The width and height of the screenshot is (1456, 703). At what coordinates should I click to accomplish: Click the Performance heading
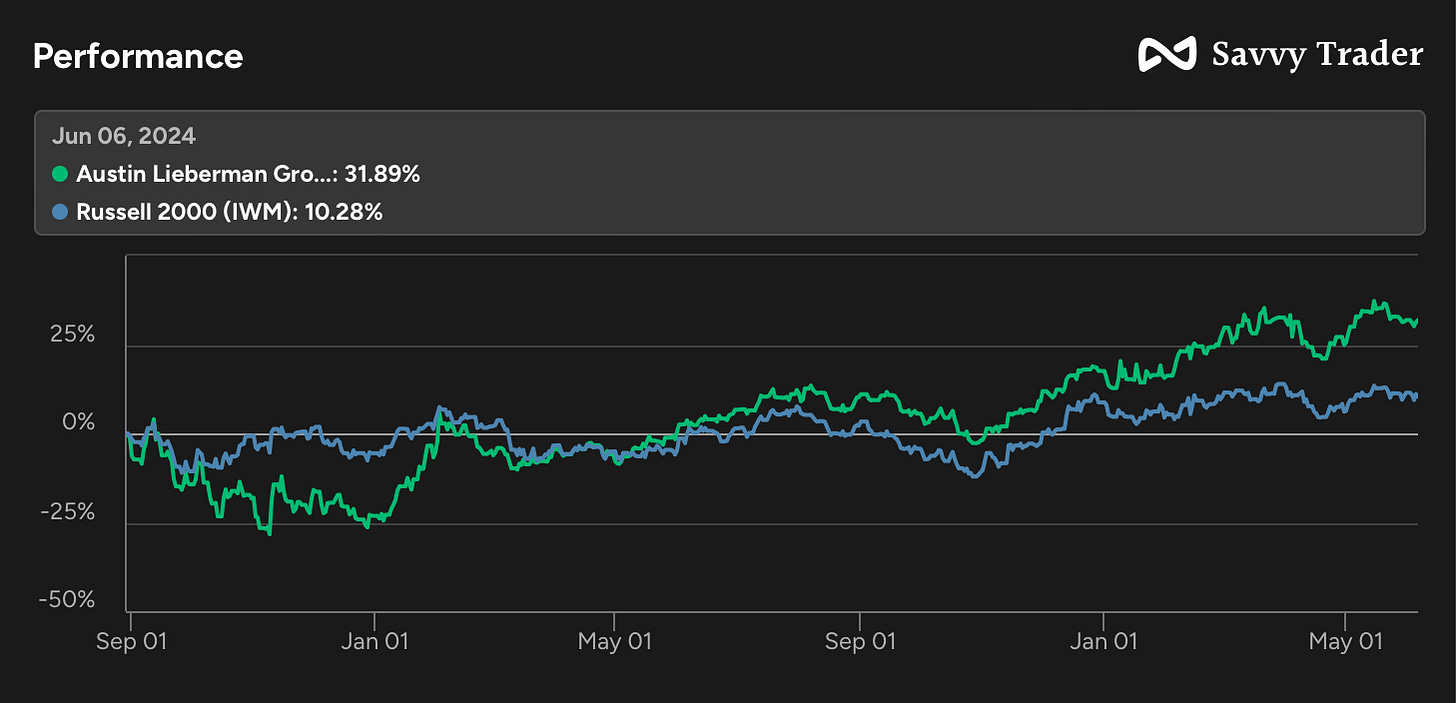pyautogui.click(x=138, y=56)
